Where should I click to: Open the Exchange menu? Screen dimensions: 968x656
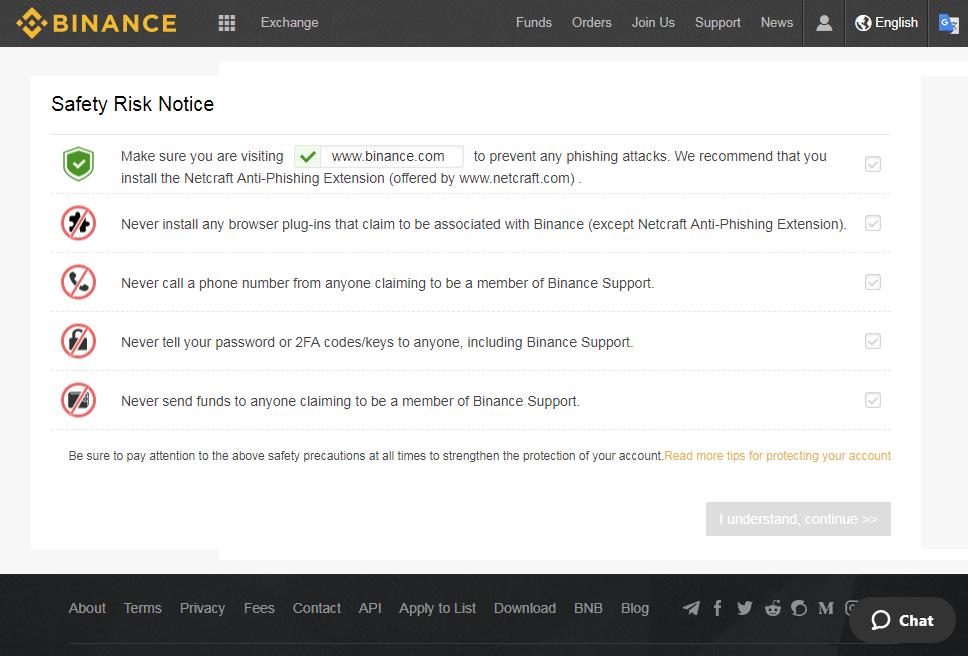(x=290, y=23)
